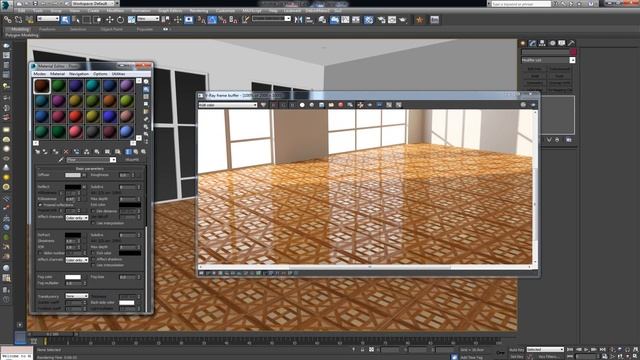Enable Use interpolation under Refract section
Screen dimensions: 640x360
click(93, 265)
